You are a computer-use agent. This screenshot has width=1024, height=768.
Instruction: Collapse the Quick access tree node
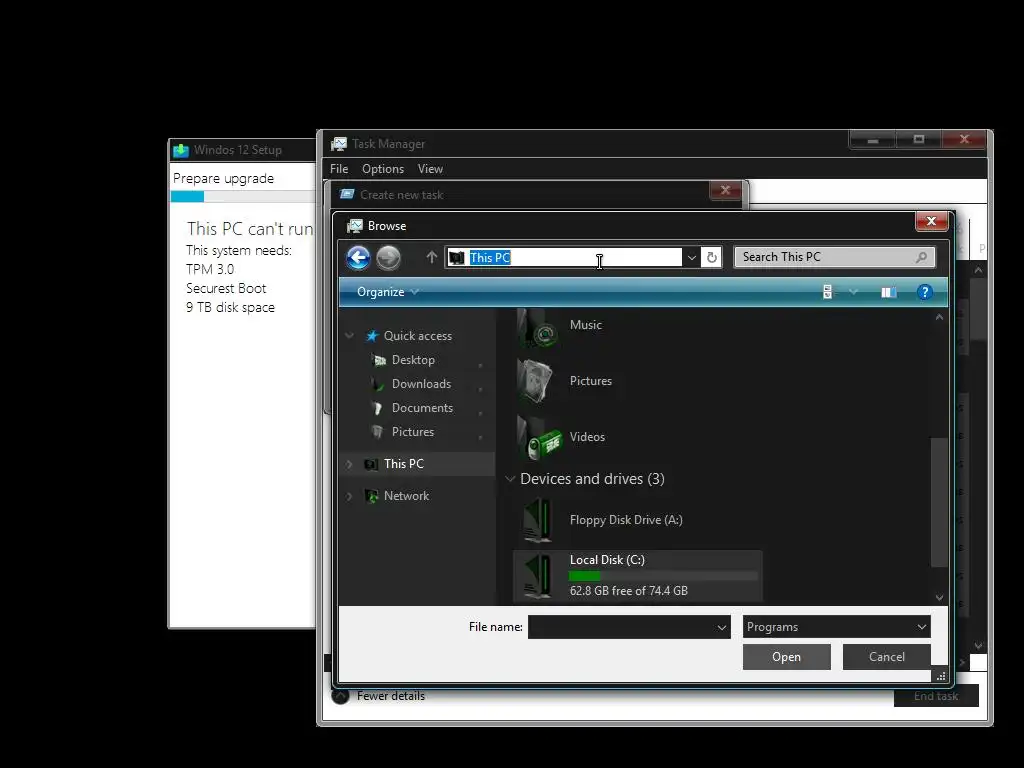[349, 336]
